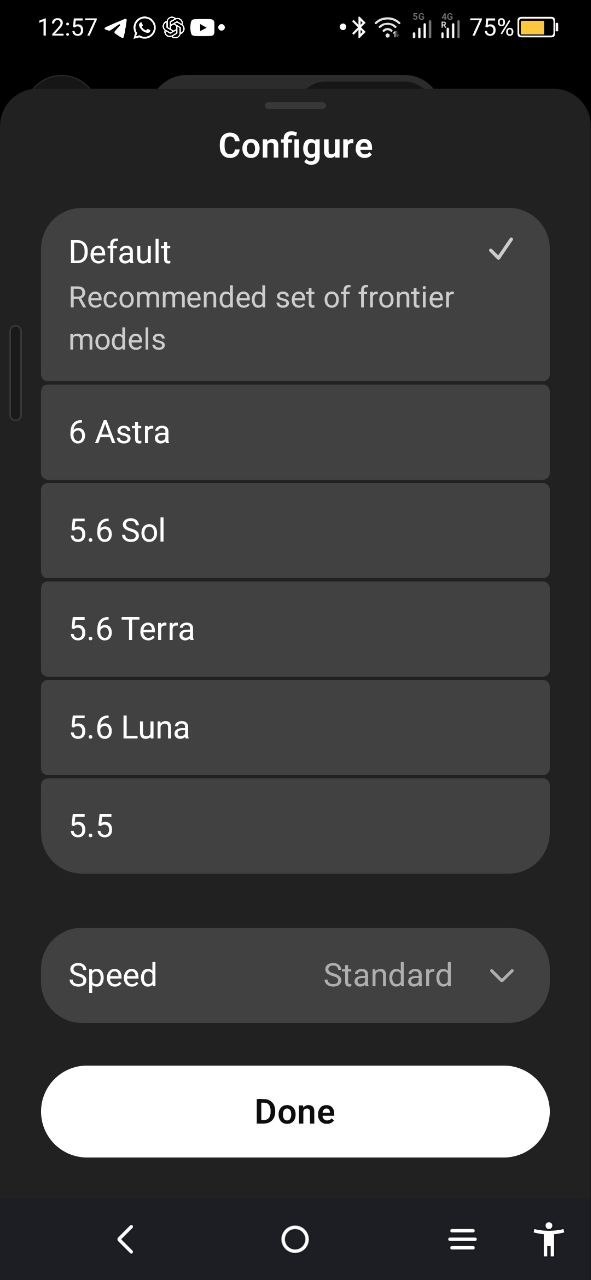The image size is (591, 1280).
Task: Tap the sheet drag handle above Configure
Action: point(295,105)
